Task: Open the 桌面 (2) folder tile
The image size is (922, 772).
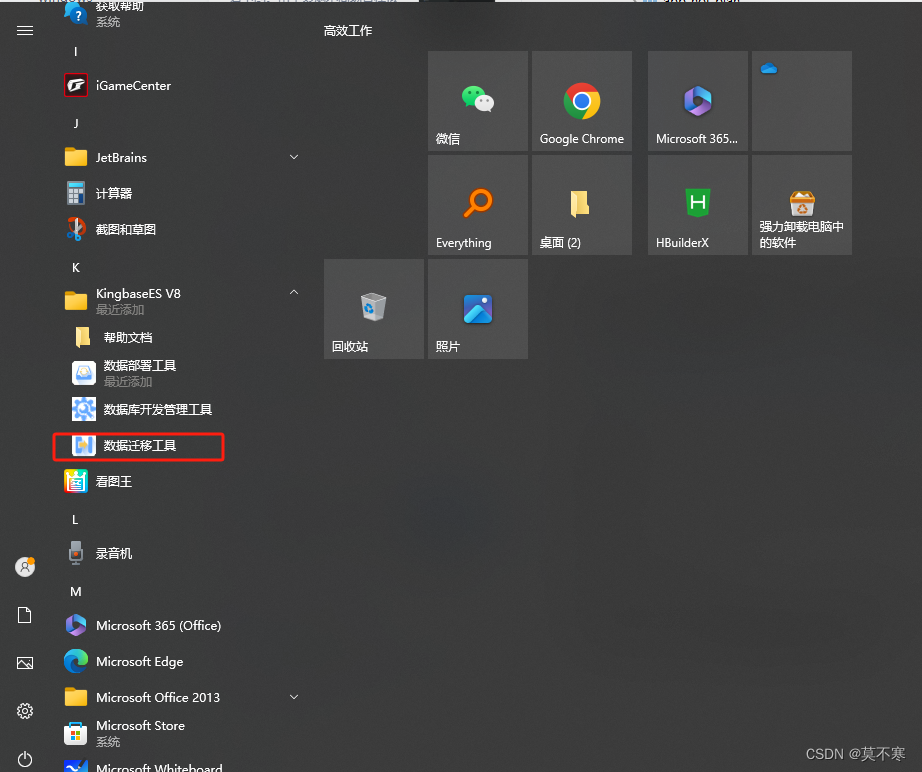Action: pyautogui.click(x=582, y=205)
